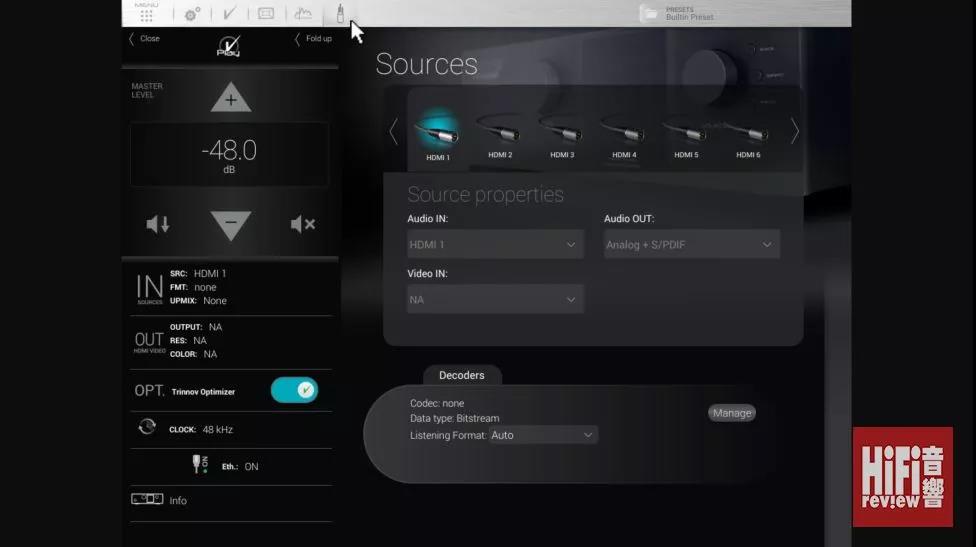
Task: Expand the Listening Format dropdown
Action: (543, 435)
